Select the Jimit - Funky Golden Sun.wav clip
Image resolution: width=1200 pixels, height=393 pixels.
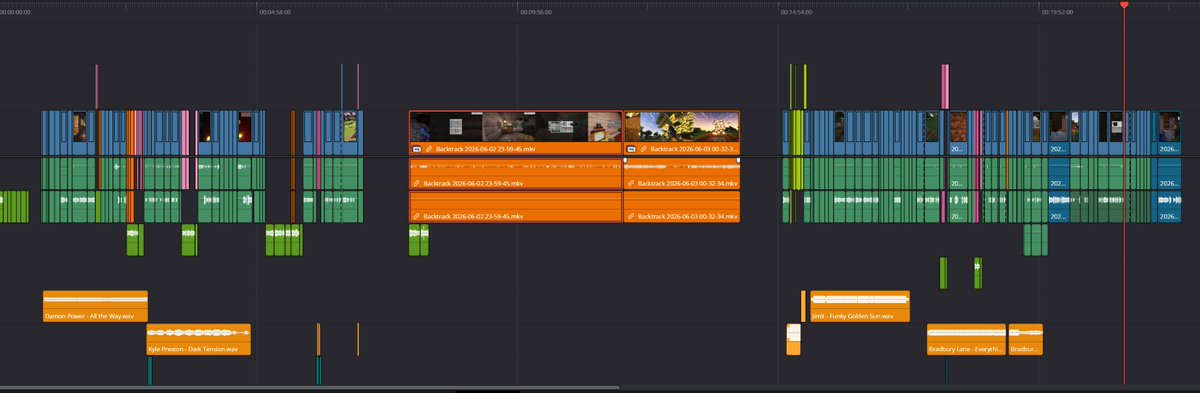tap(860, 306)
